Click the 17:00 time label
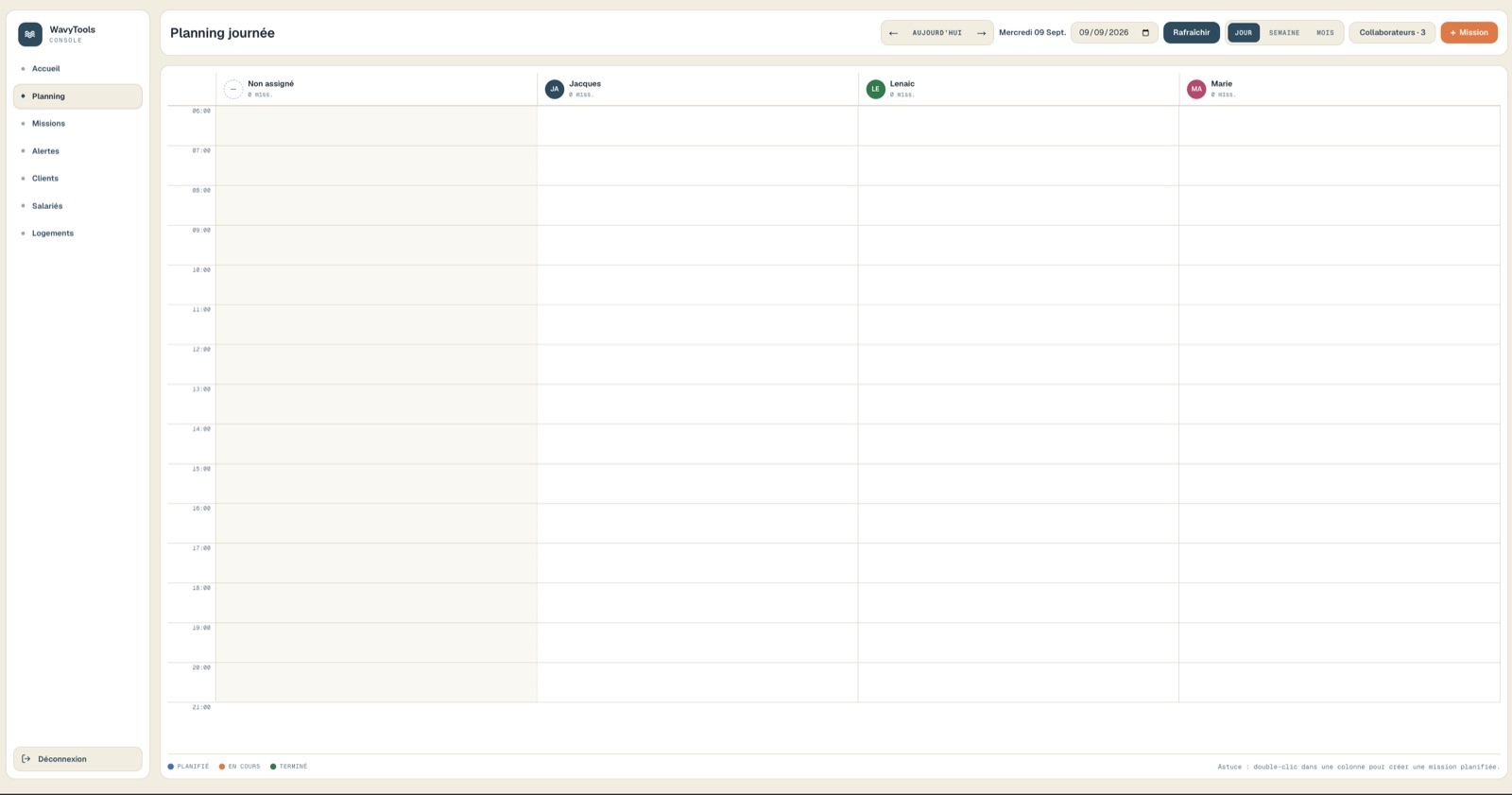Image resolution: width=1512 pixels, height=795 pixels. coord(201,548)
